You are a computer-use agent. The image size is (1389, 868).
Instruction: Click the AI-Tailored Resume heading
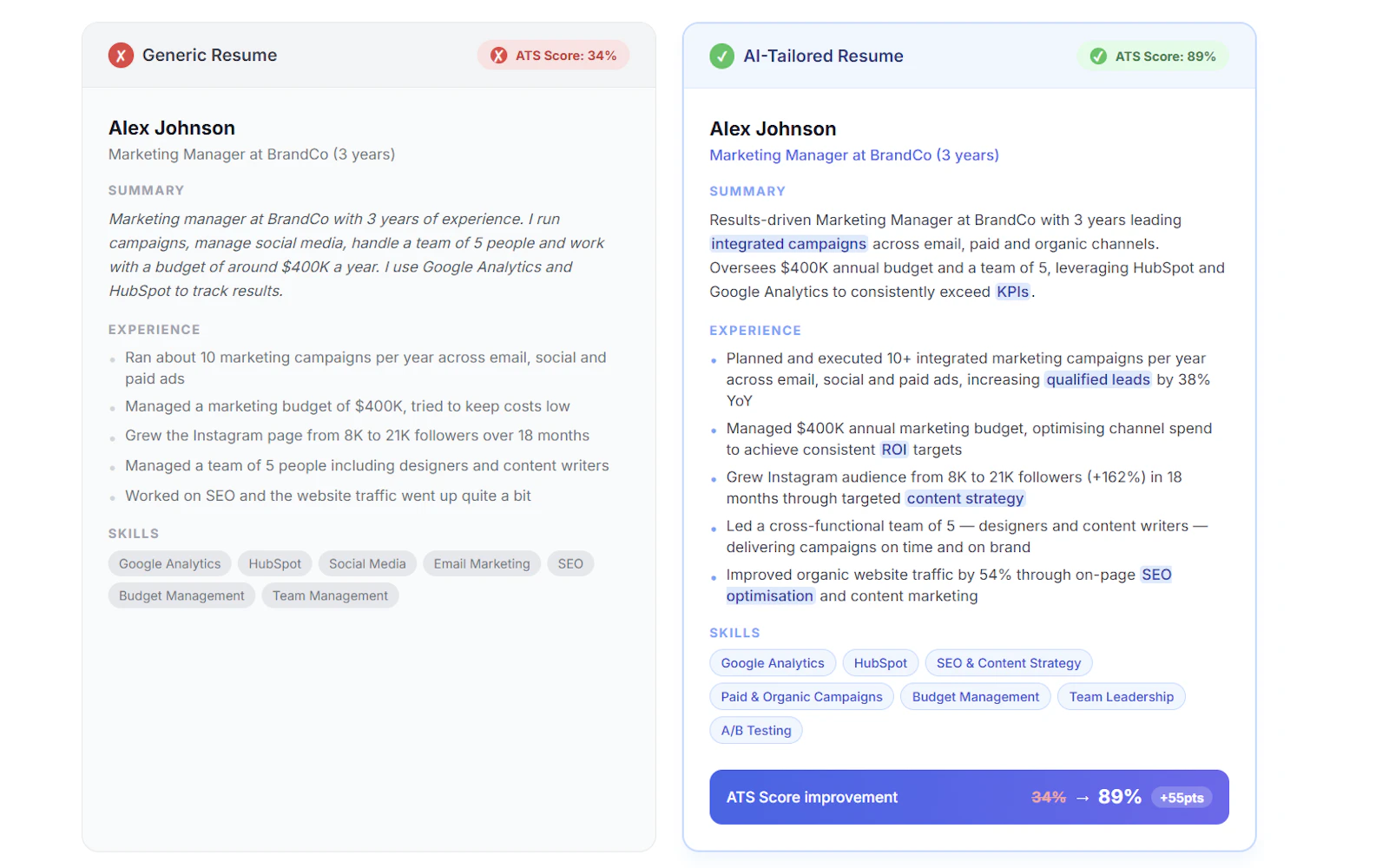pyautogui.click(x=823, y=56)
